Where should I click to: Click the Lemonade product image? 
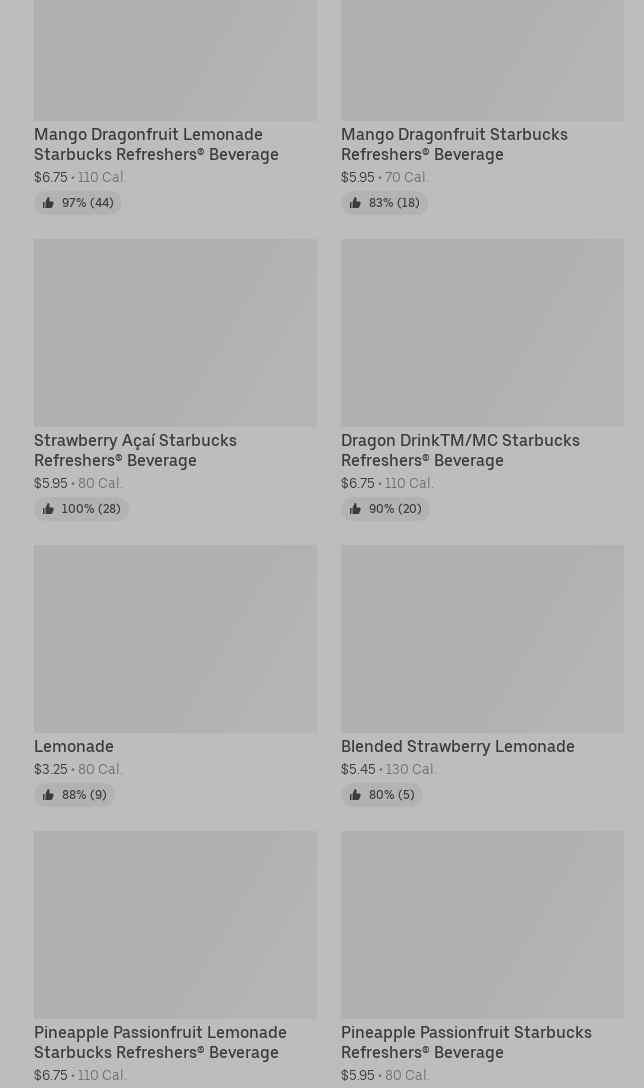point(176,638)
